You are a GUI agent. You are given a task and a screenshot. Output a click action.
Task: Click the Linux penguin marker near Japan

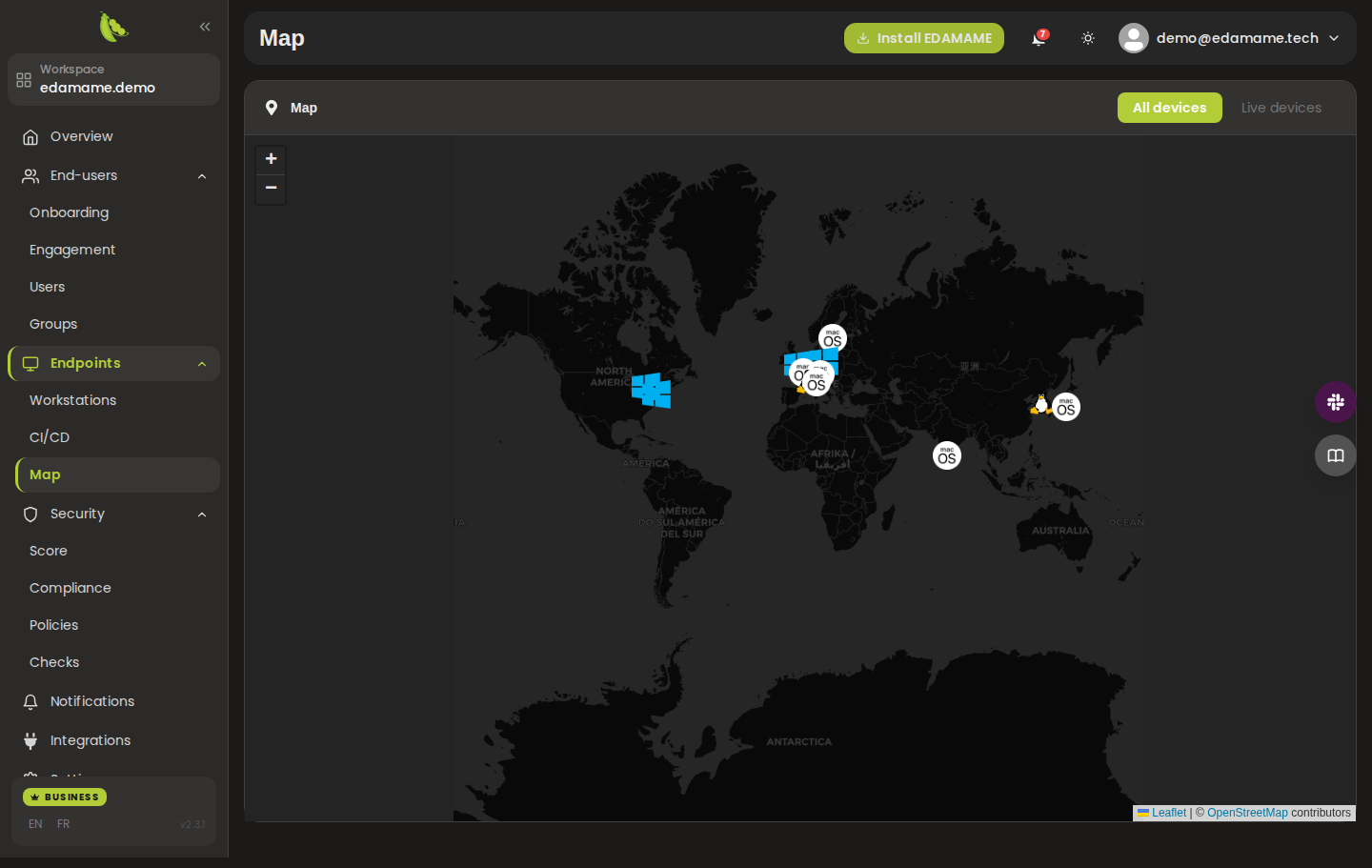(1041, 405)
